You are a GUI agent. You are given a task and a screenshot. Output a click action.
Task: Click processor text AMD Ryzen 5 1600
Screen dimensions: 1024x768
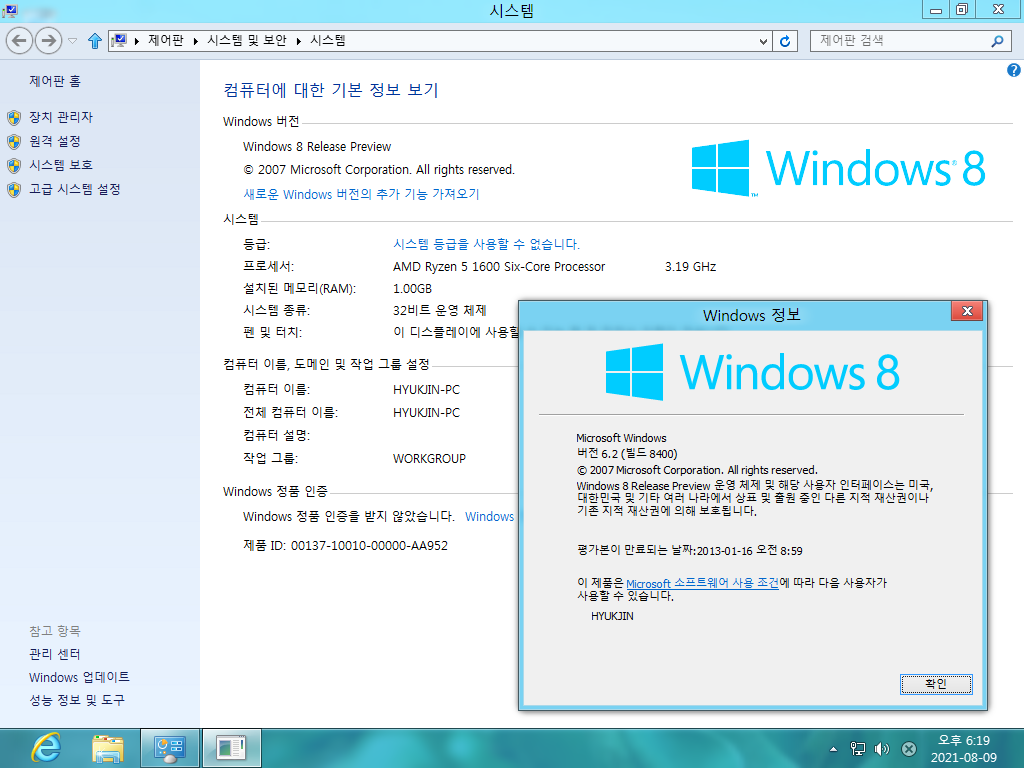click(499, 266)
